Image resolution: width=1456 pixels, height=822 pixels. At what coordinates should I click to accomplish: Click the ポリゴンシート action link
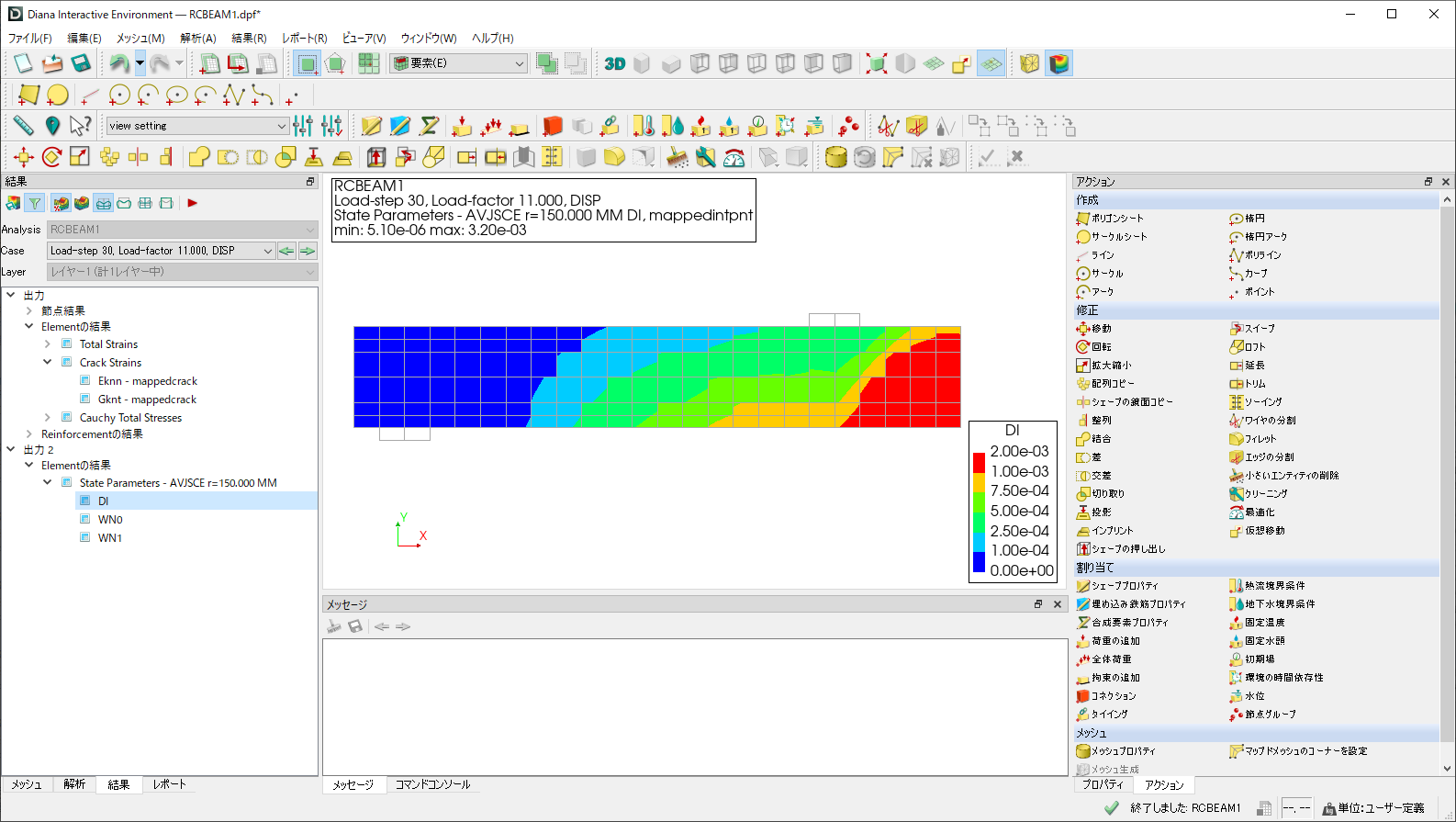click(1116, 219)
